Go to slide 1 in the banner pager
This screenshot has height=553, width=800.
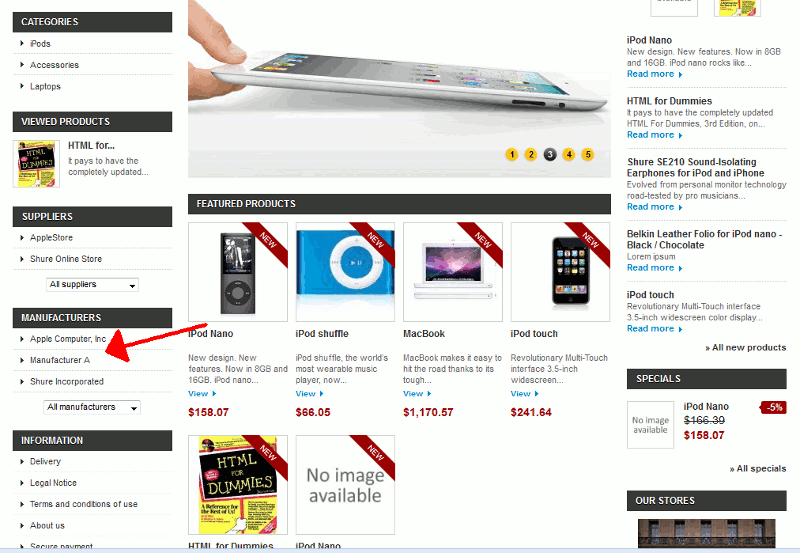pos(512,155)
